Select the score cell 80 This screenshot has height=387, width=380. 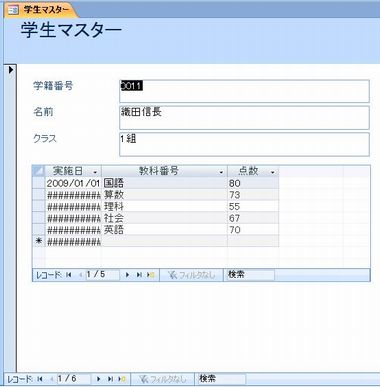253,183
